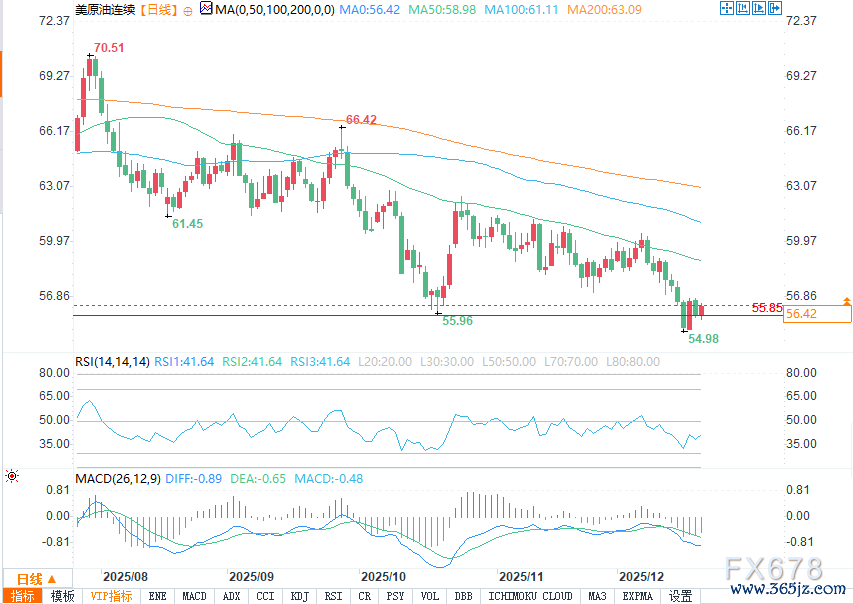The width and height of the screenshot is (853, 604).
Task: Select the EXPMA indicator
Action: tap(637, 596)
